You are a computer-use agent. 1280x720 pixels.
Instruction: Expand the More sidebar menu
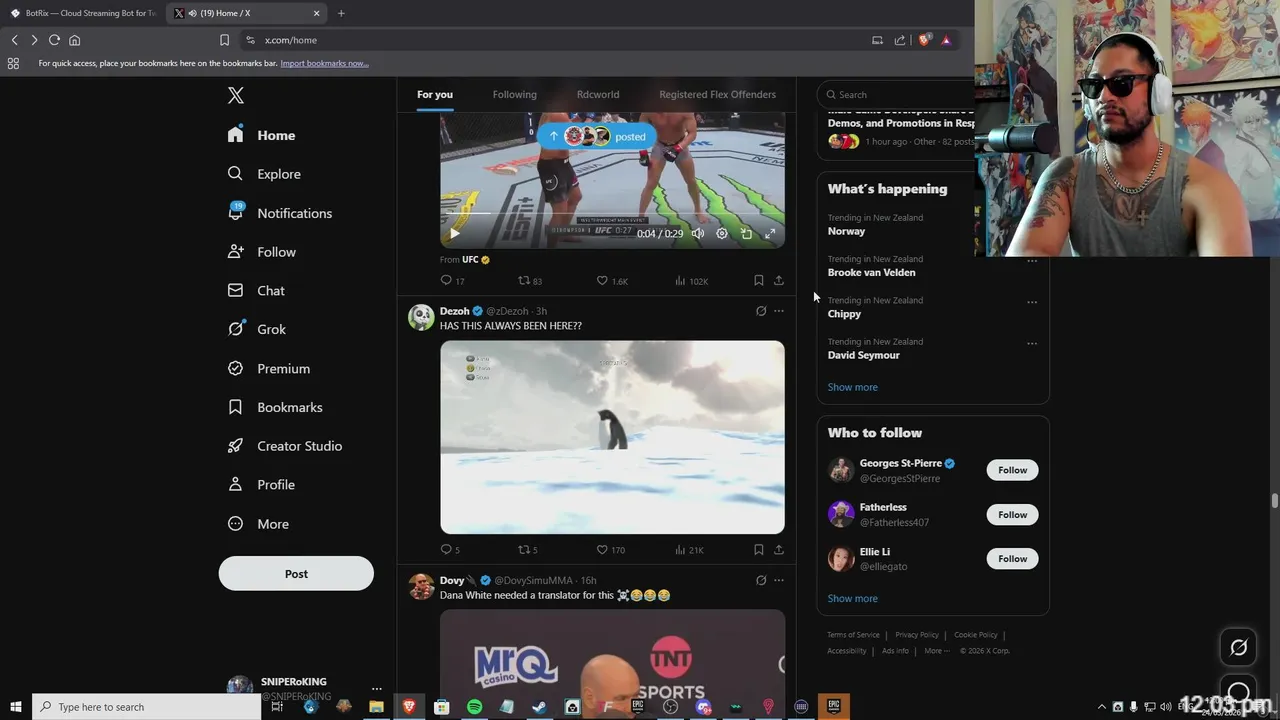tap(258, 524)
